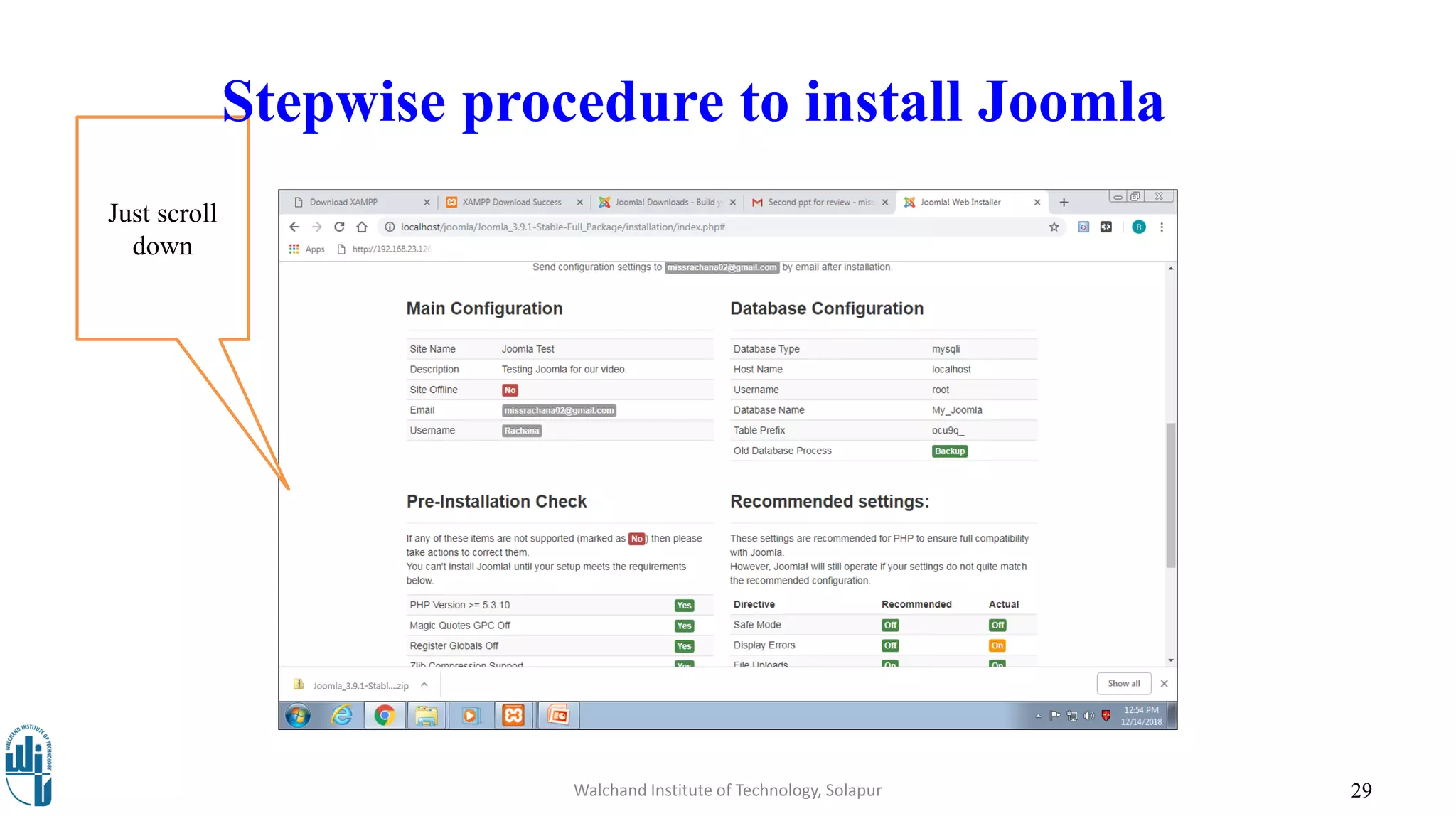
Task: Launch Internet Explorer from taskbar
Action: tap(342, 715)
